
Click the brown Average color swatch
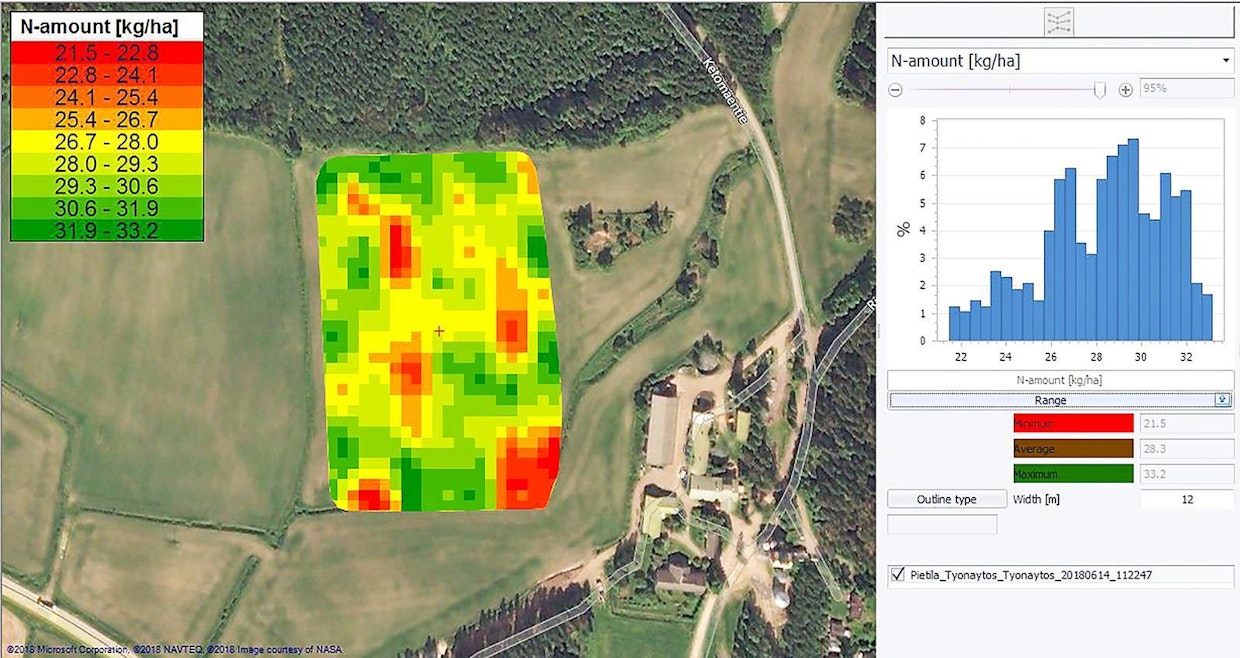[x=1073, y=449]
